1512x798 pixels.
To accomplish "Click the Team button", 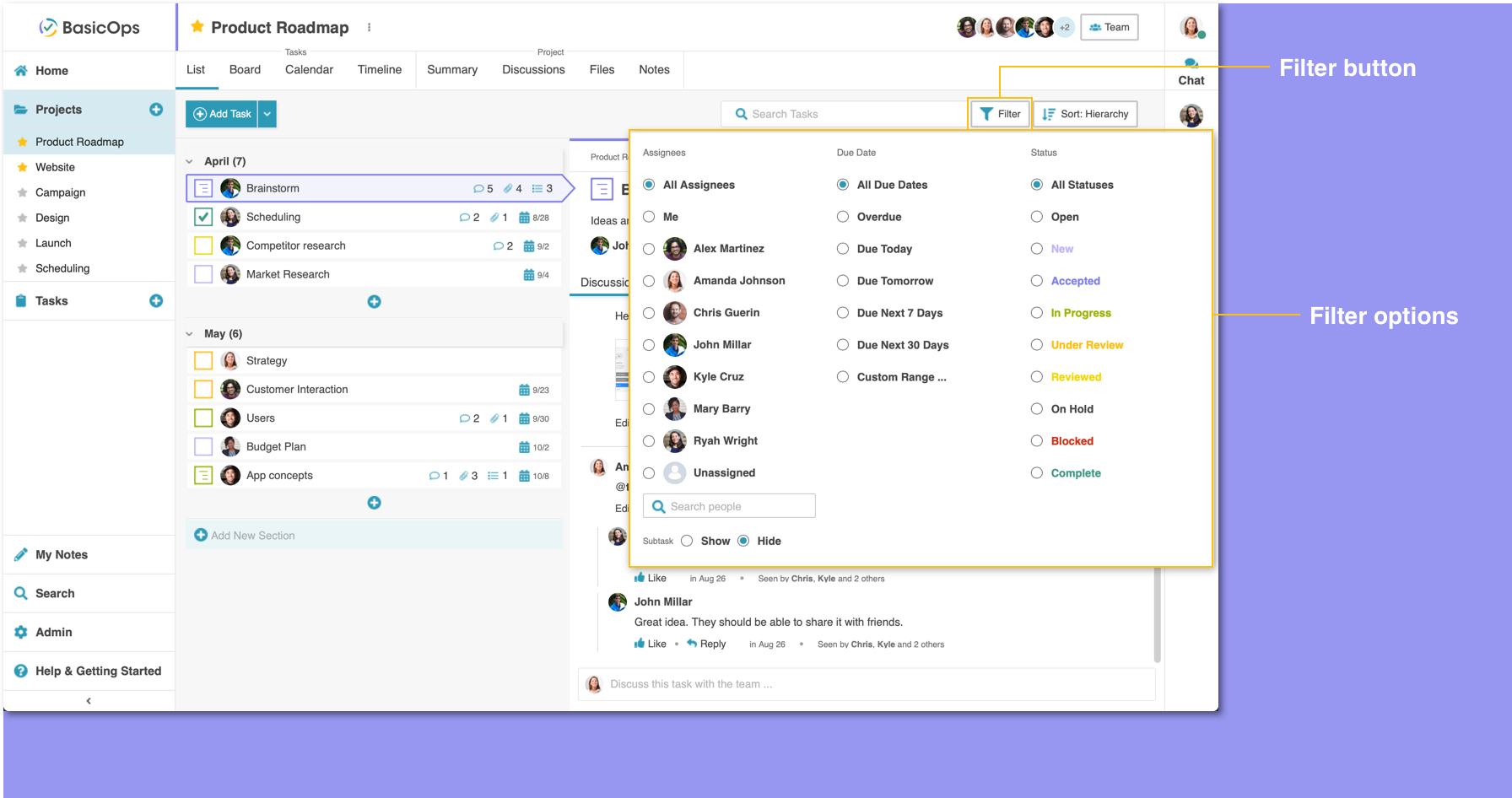I will coord(1109,27).
